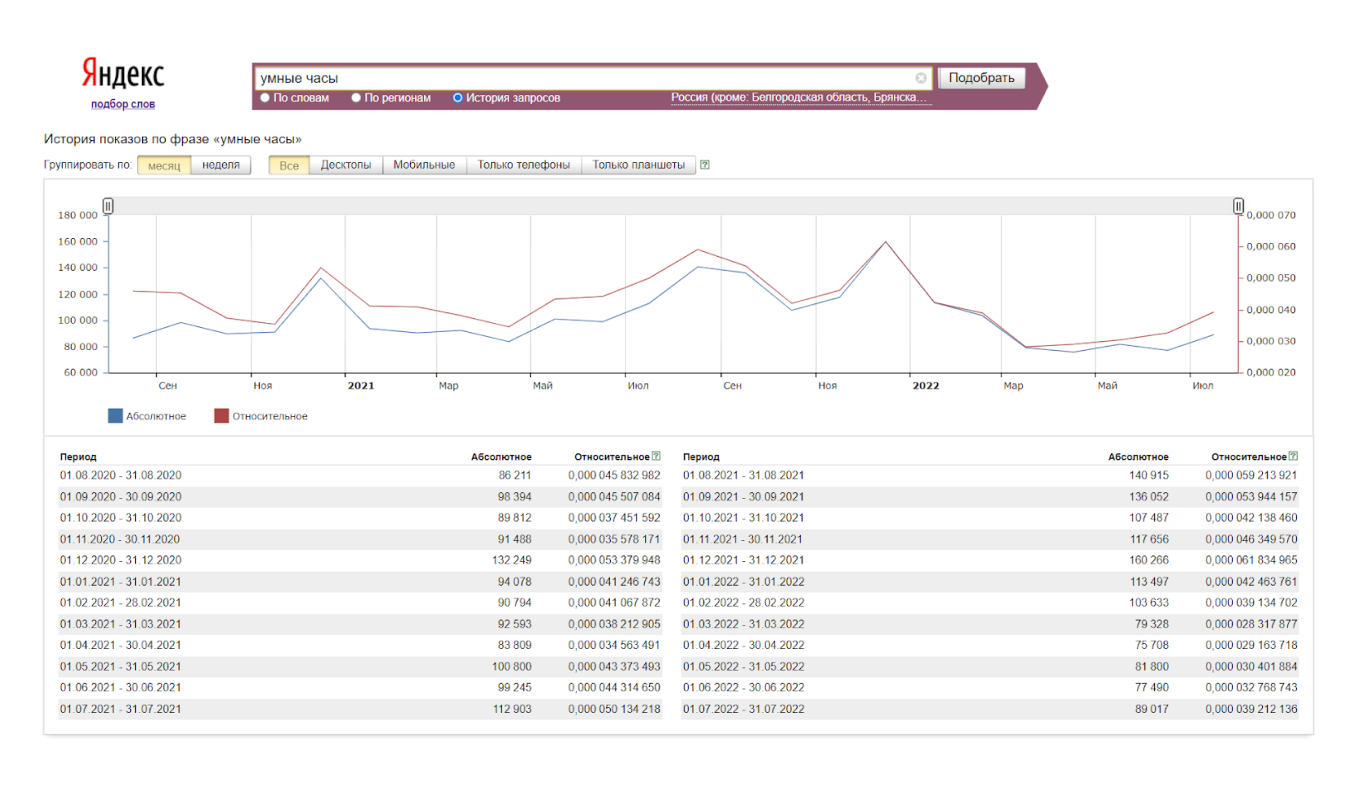
Task: Click the 2021 label on chart axis
Action: point(360,385)
